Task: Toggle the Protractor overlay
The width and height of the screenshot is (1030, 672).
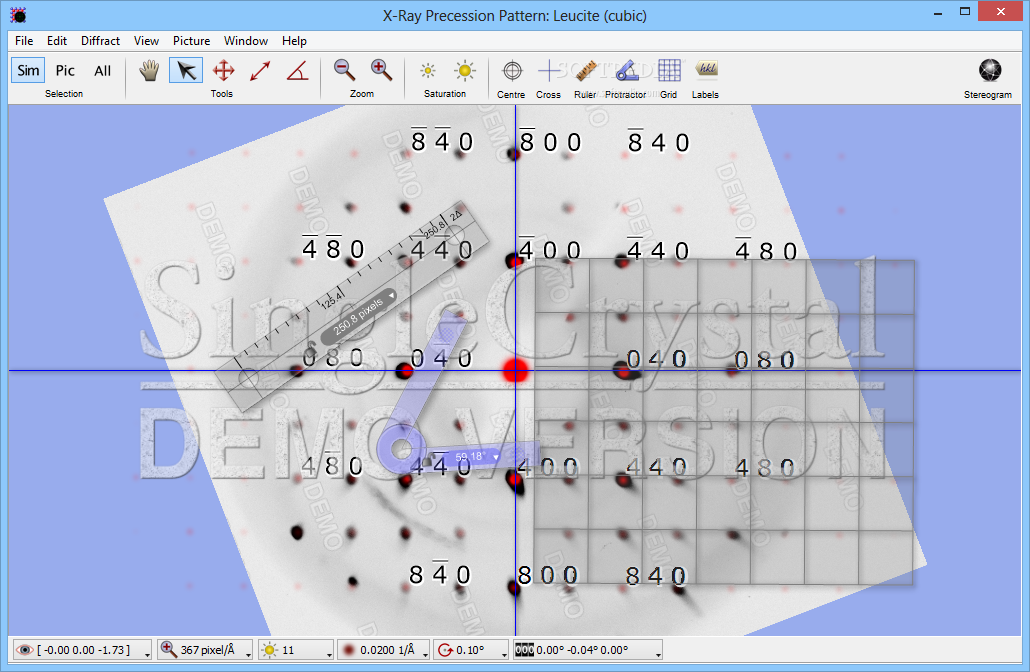Action: [626, 70]
